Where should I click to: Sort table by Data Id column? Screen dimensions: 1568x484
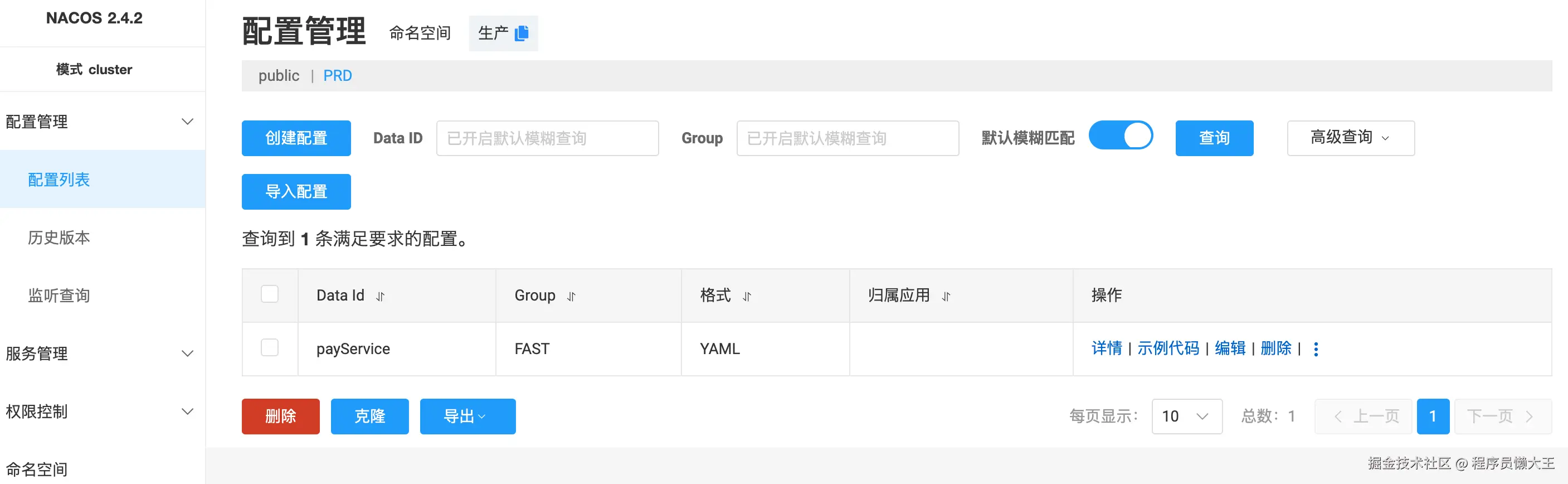pos(381,297)
